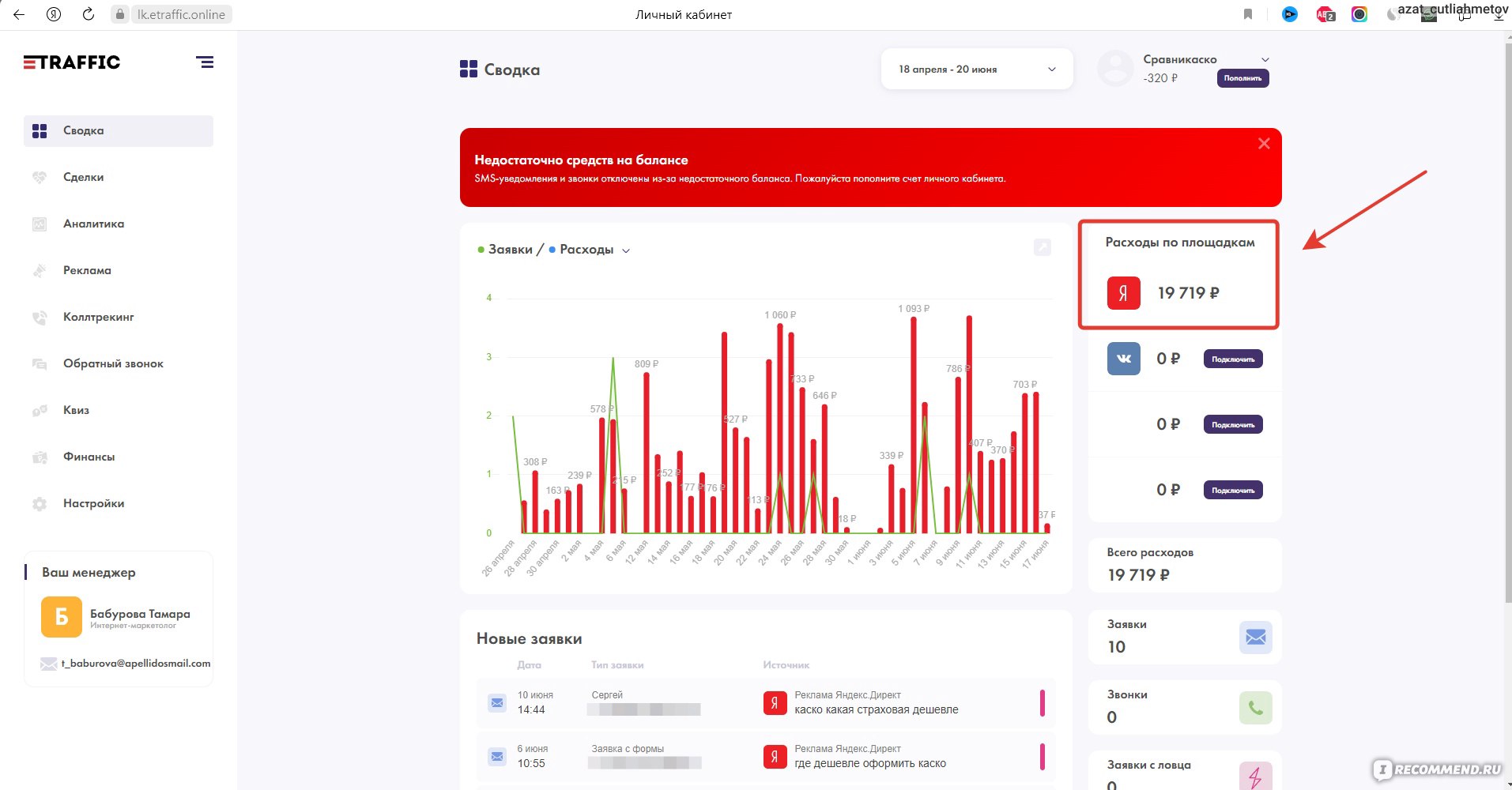Collapse sidebar with hamburger menu icon
The image size is (1512, 790).
point(205,62)
